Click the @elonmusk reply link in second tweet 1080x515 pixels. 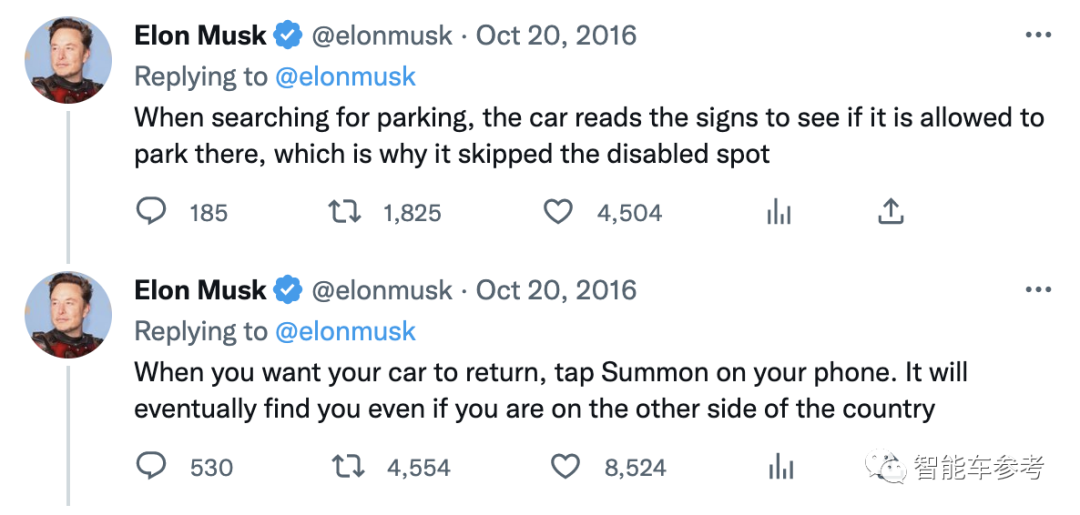(345, 332)
